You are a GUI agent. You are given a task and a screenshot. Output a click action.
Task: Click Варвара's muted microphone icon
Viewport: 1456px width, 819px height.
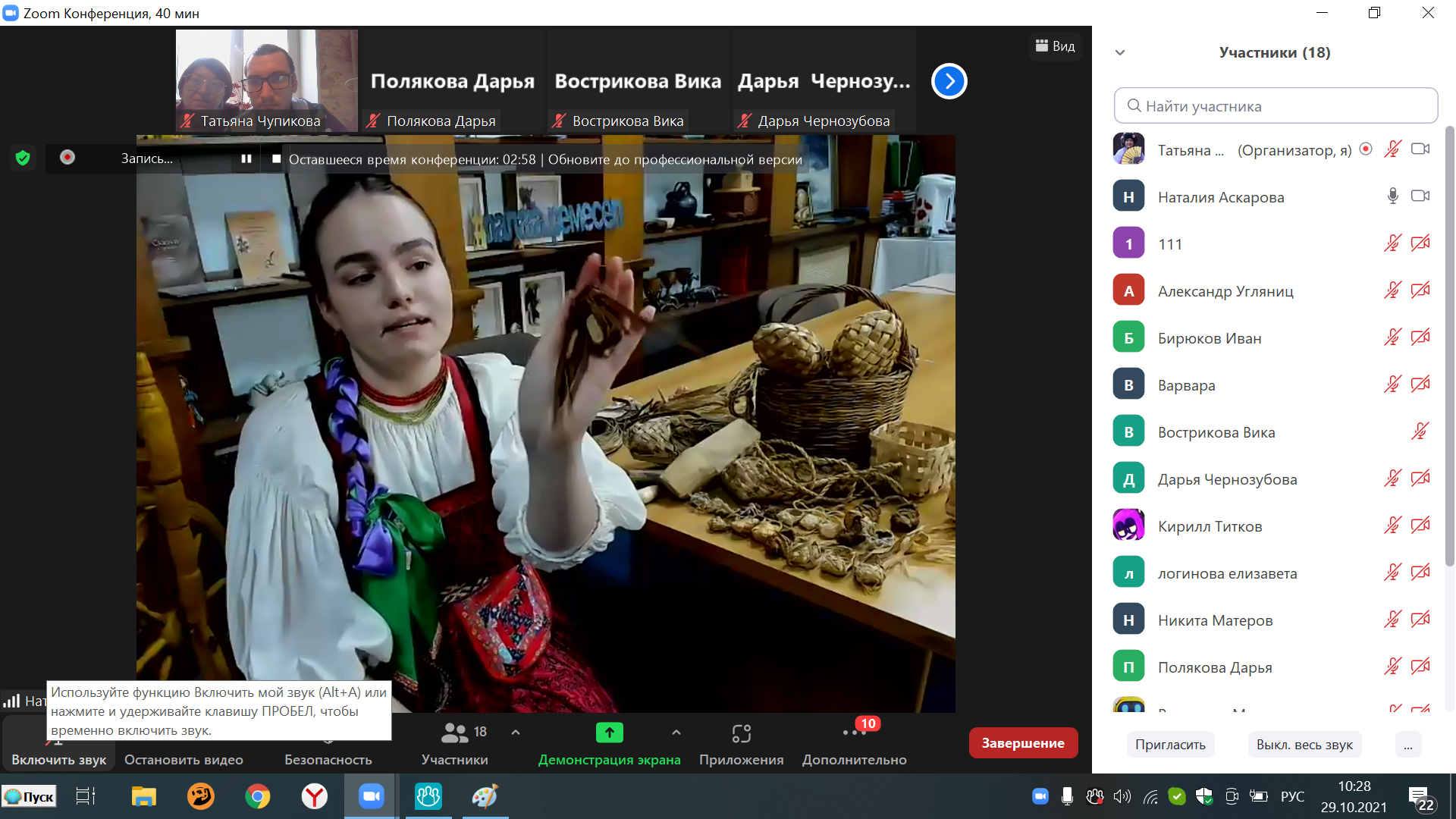pos(1392,384)
